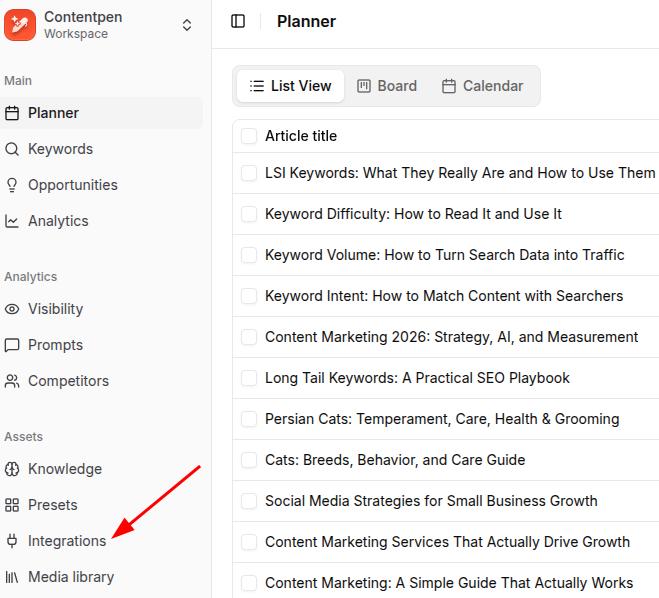Open 'Content Marketing 2026' article title
The image size is (659, 598).
pyautogui.click(x=452, y=337)
